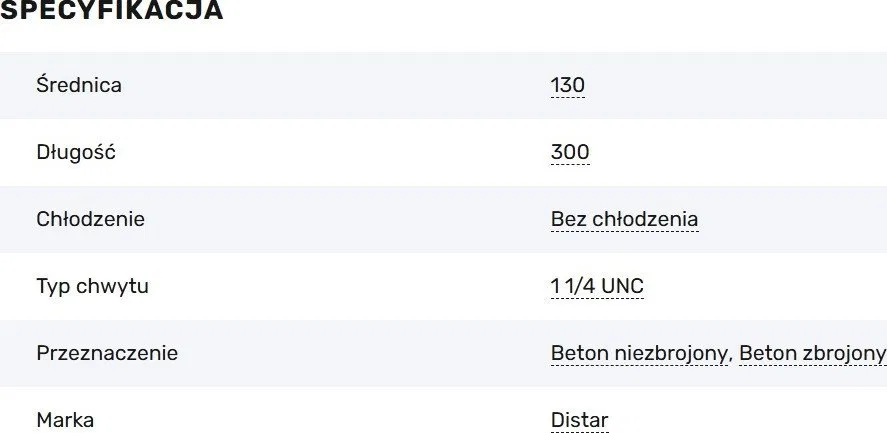
Task: Open the 1 1/4 UNC link
Action: pyautogui.click(x=597, y=286)
